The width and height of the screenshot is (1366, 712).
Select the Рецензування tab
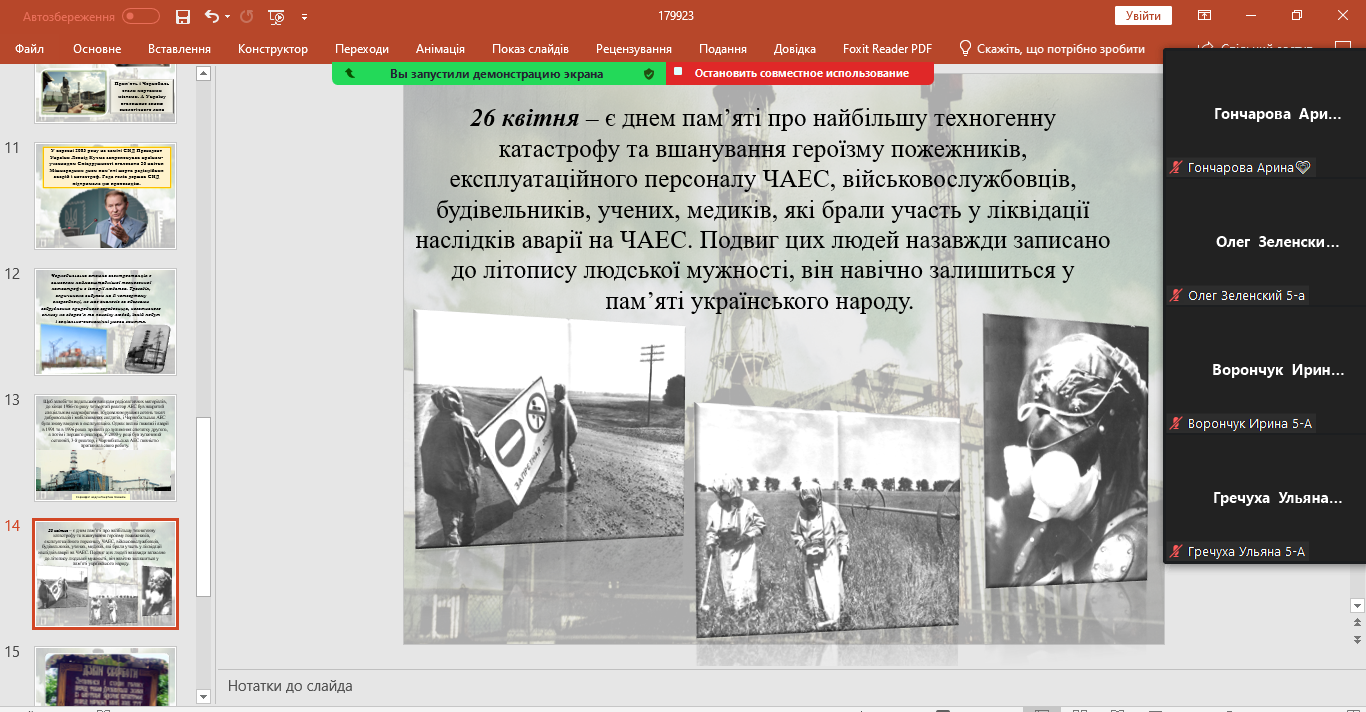(x=634, y=49)
